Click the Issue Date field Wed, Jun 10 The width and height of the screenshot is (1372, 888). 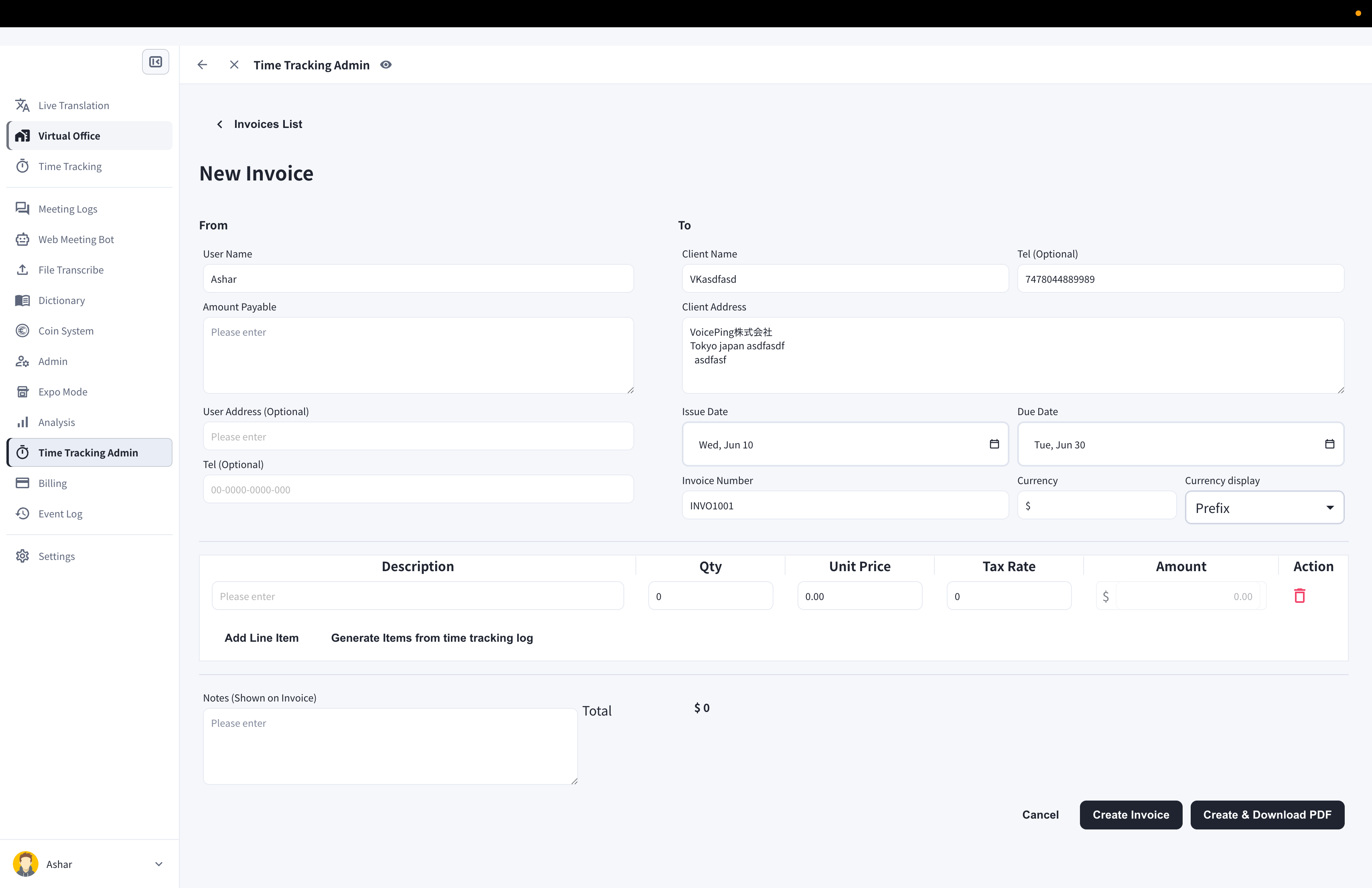(845, 444)
